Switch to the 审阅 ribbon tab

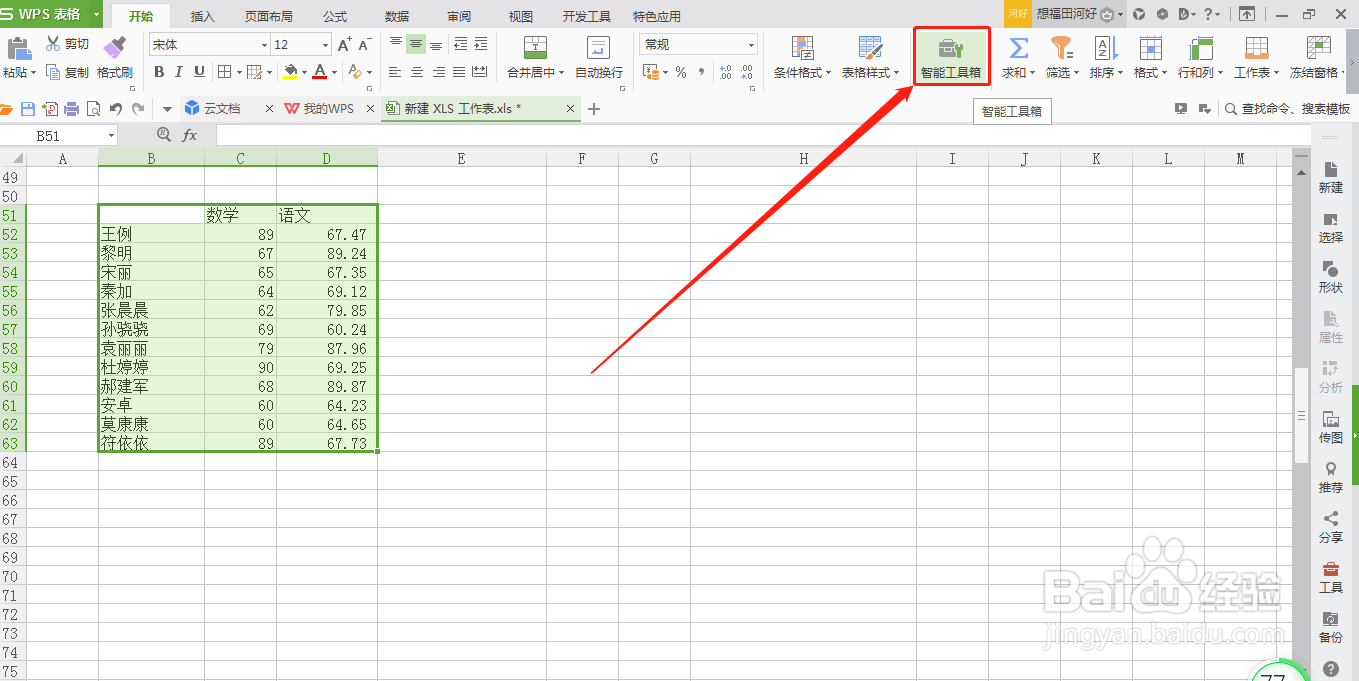coord(459,16)
